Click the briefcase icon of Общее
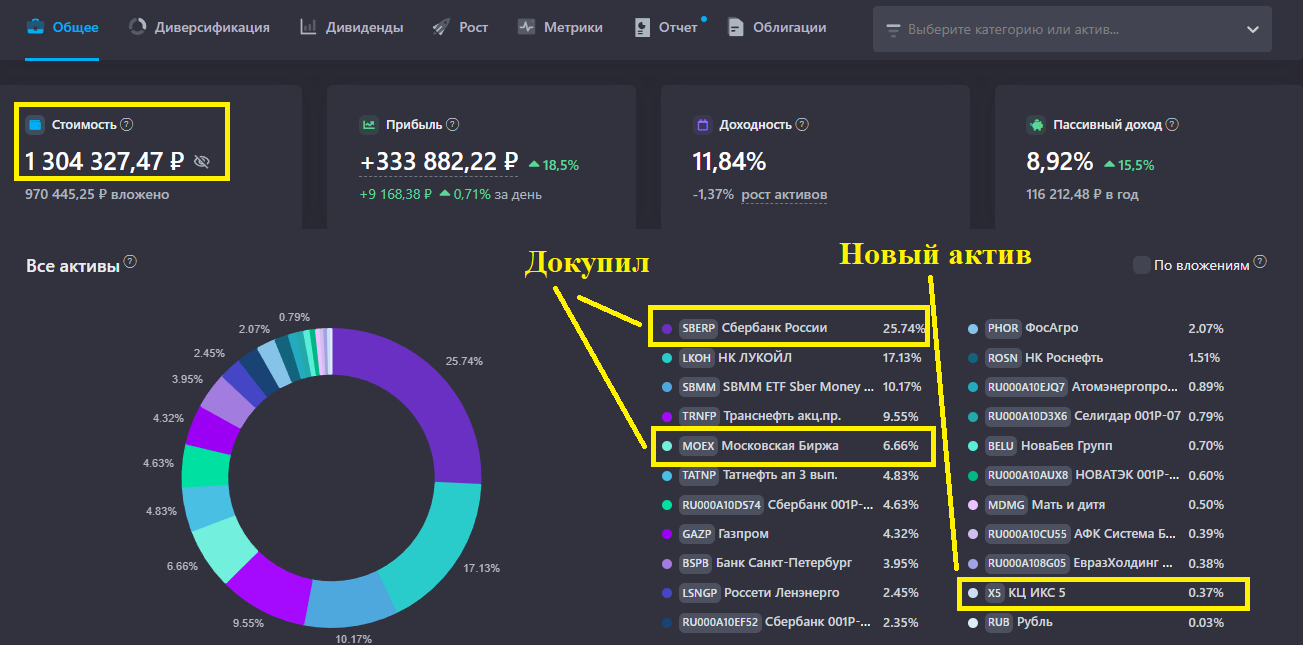The height and width of the screenshot is (645, 1303). click(35, 27)
